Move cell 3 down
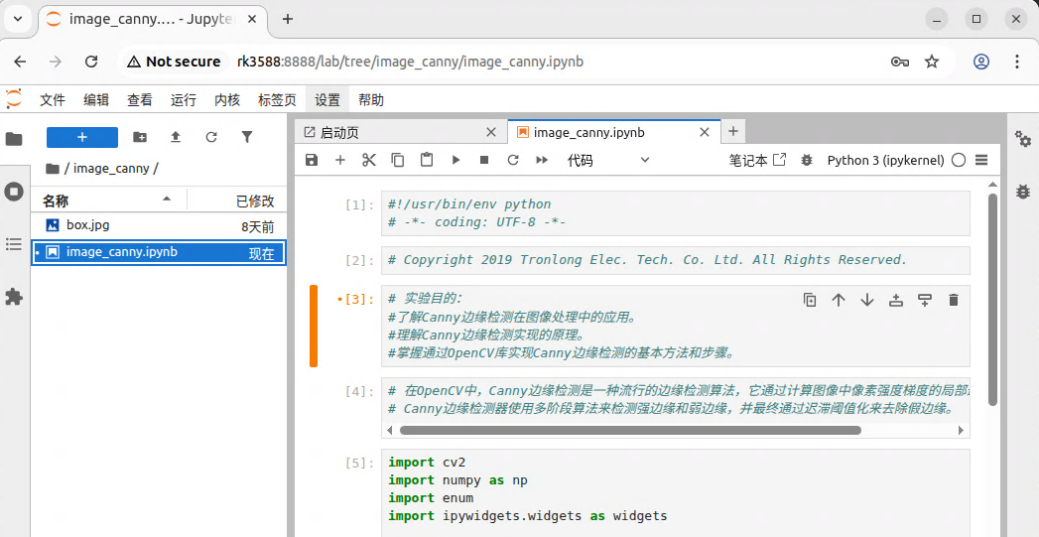 point(867,300)
